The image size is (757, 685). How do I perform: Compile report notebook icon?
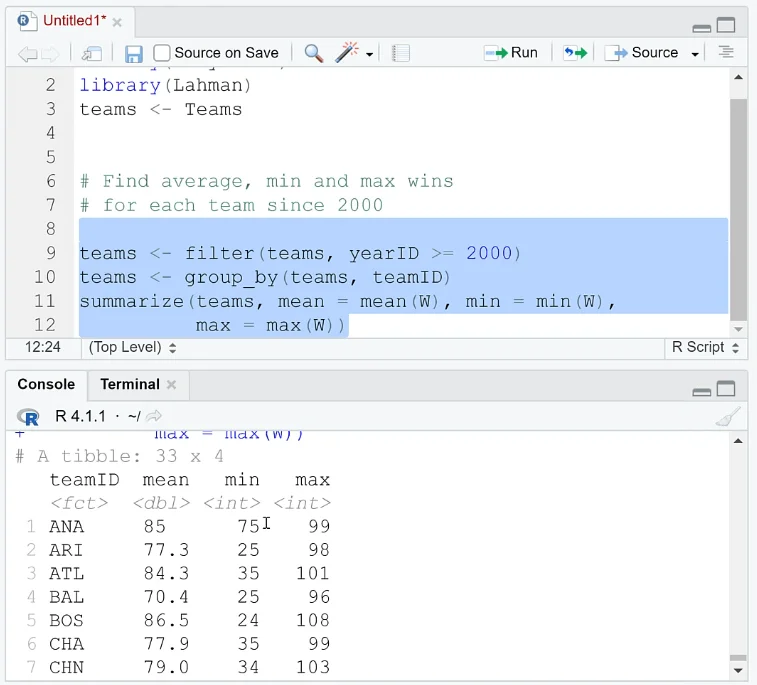[400, 53]
